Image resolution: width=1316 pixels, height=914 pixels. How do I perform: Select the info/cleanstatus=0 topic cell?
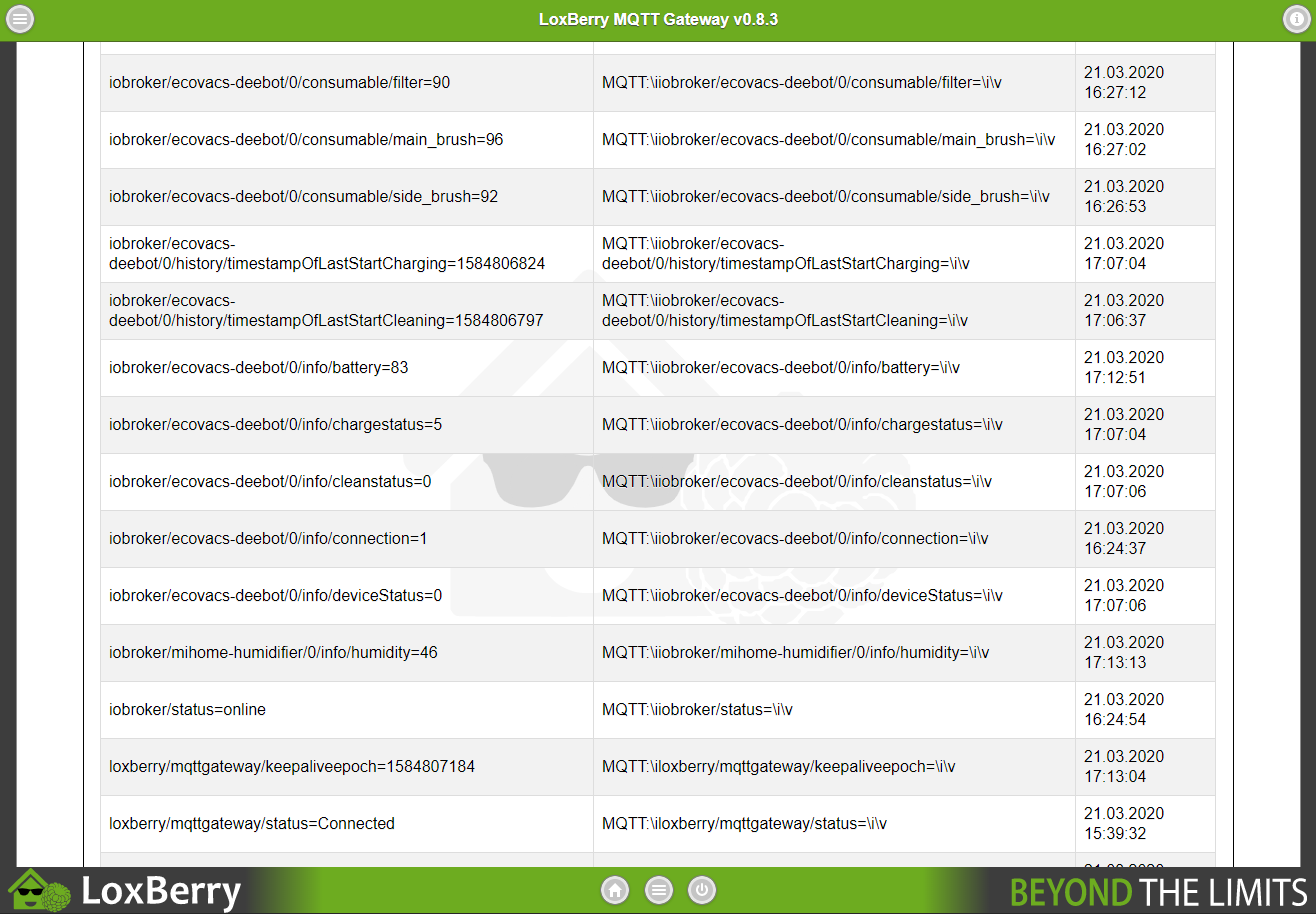(347, 482)
